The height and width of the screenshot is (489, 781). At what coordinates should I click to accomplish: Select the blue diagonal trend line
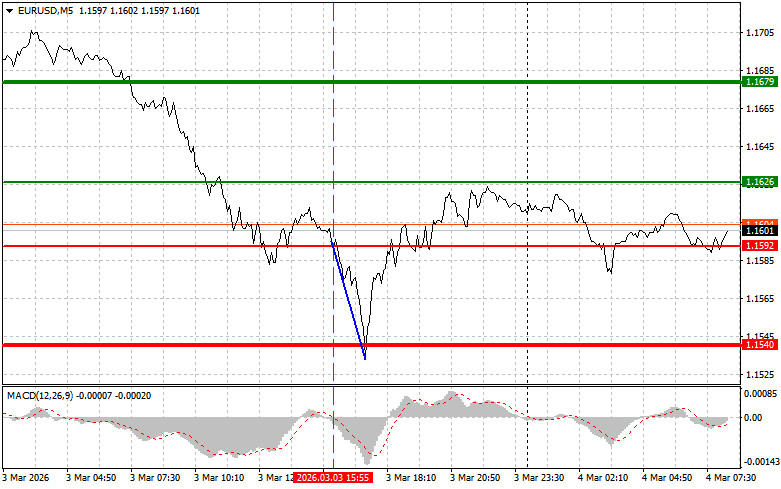click(x=348, y=300)
